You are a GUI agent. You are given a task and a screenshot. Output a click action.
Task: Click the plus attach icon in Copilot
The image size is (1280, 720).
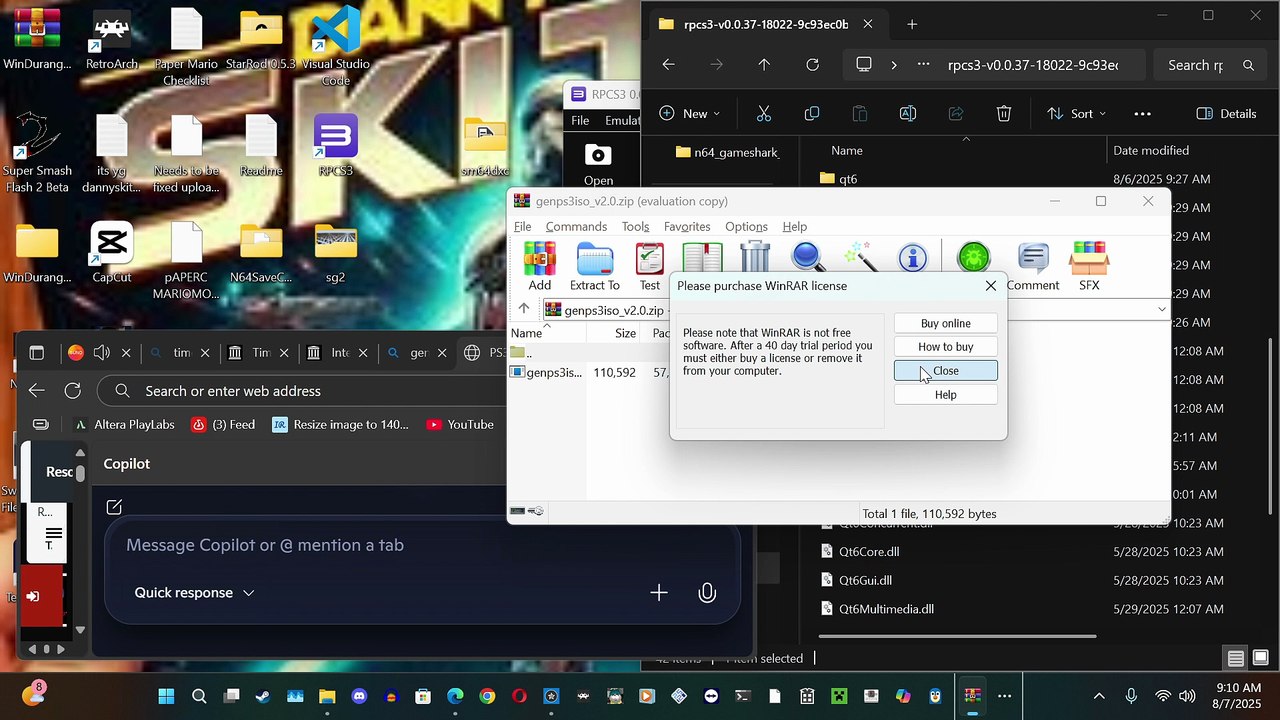coord(659,593)
